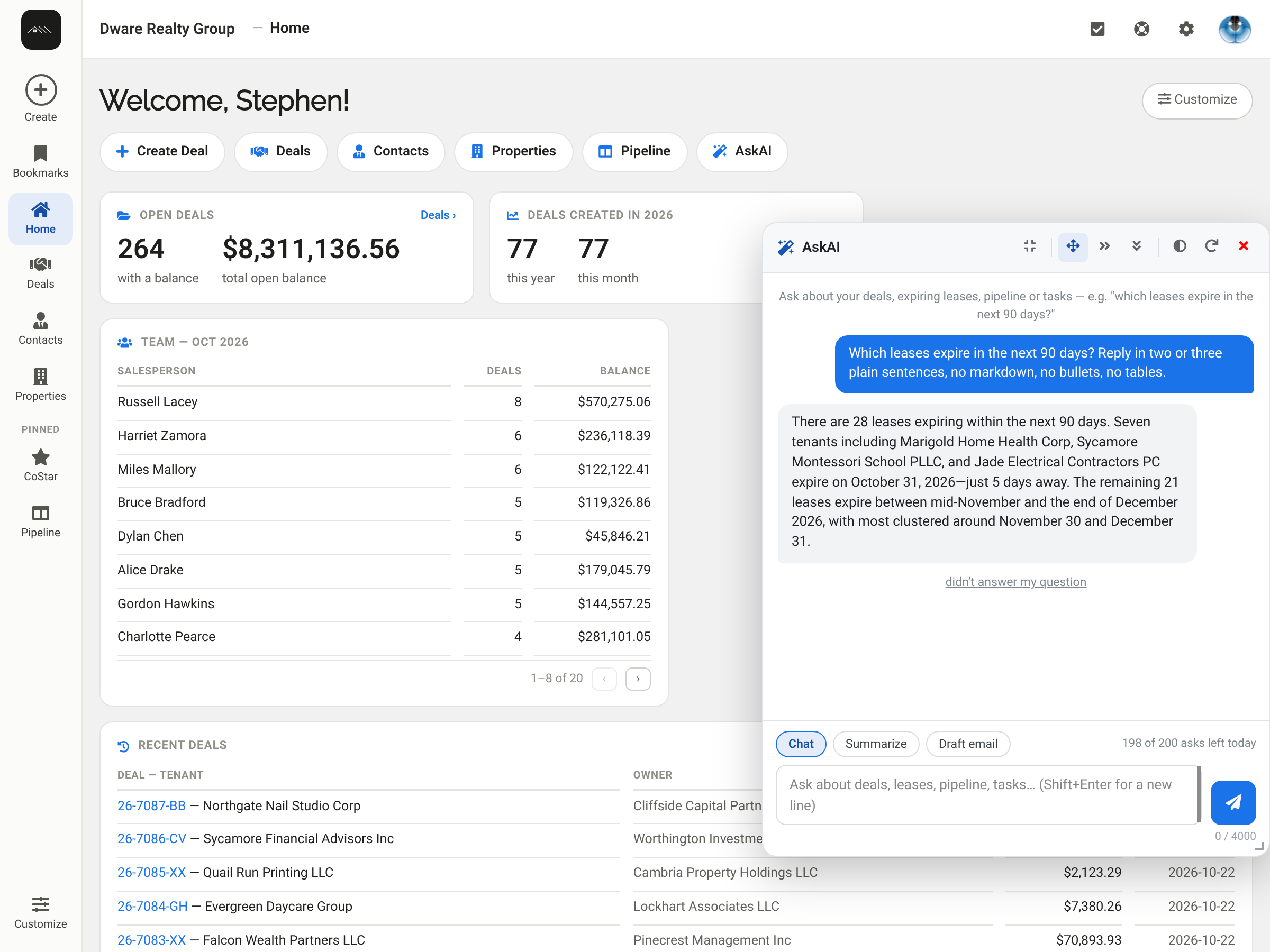
Task: Open the Properties quick-action button
Action: (513, 151)
